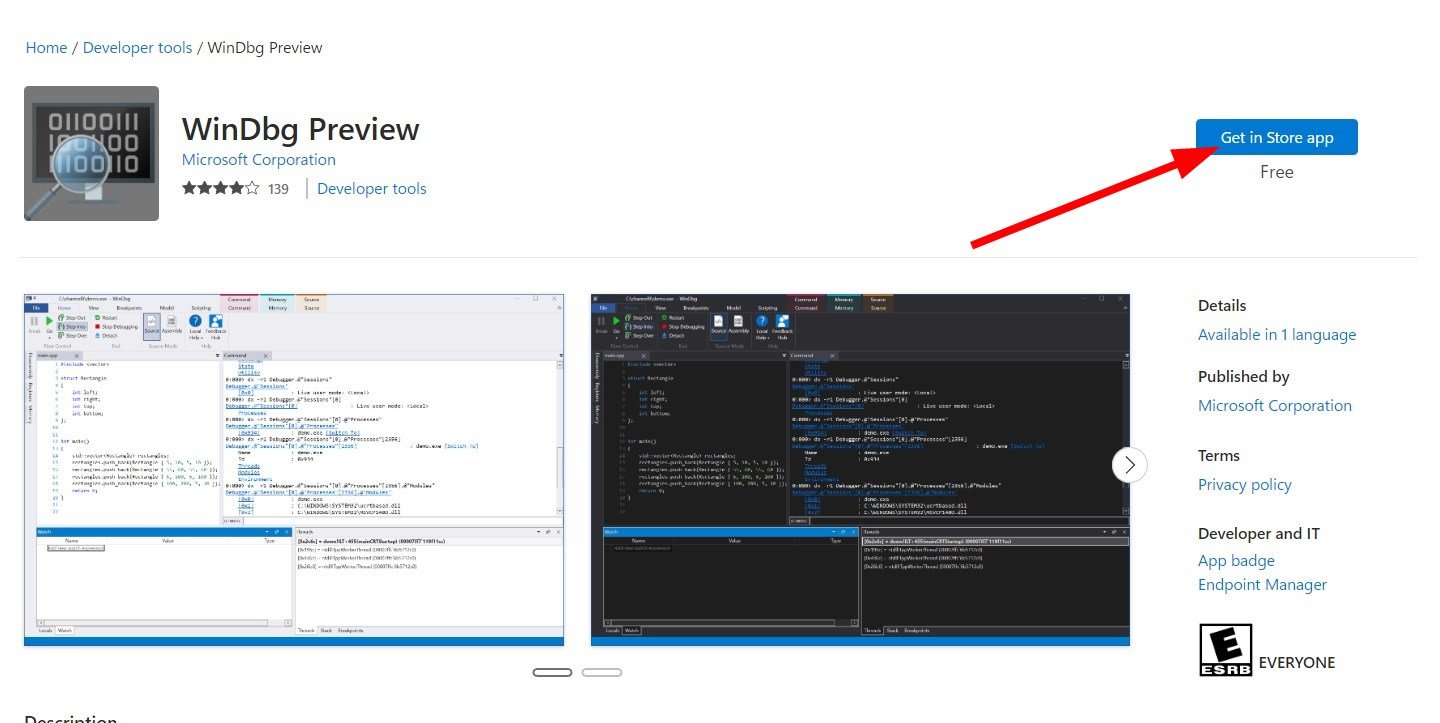
Task: Select the second carousel page indicator
Action: pos(602,672)
